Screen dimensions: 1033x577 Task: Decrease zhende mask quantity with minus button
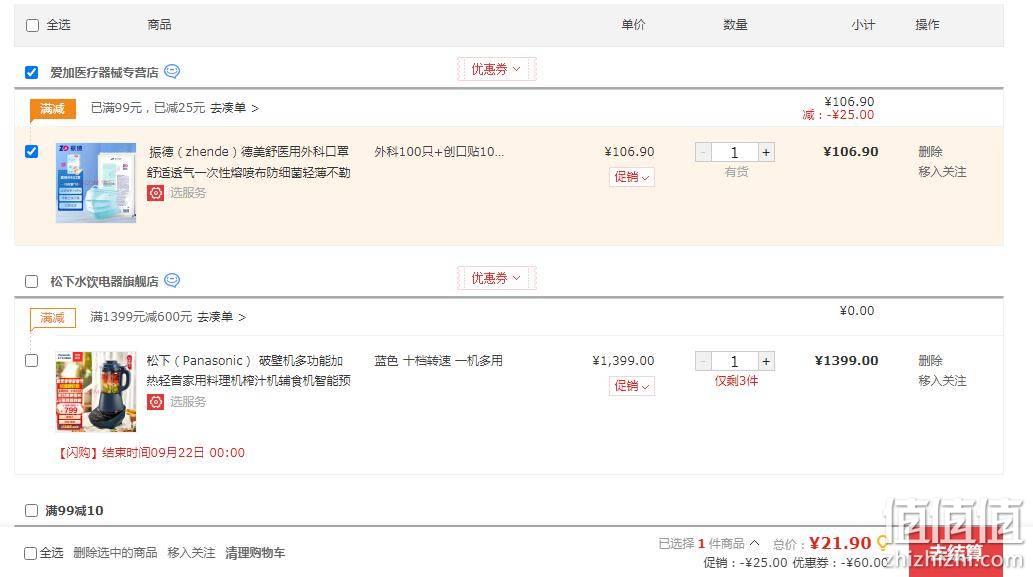(x=703, y=152)
